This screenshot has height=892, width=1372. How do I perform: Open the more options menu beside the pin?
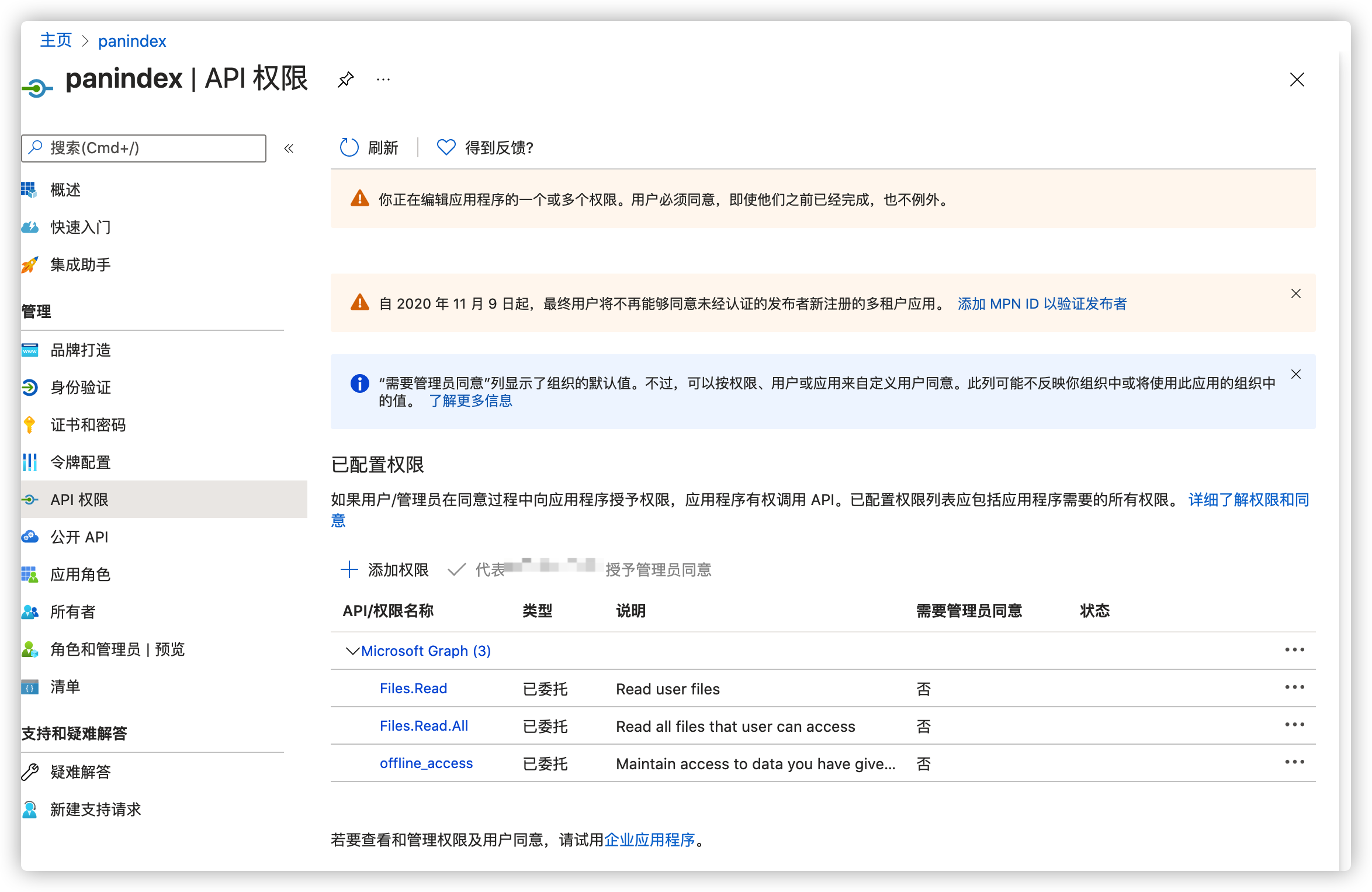[383, 79]
